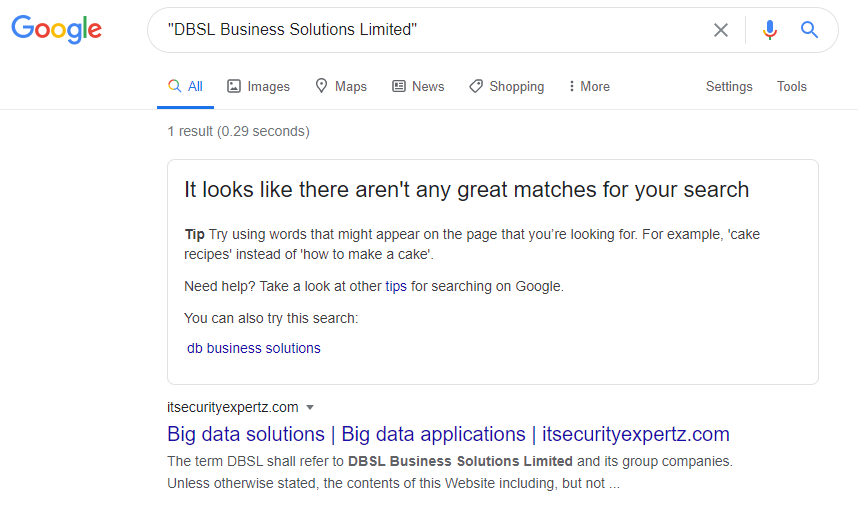Open the Settings menu
The height and width of the screenshot is (522, 858).
(x=729, y=86)
